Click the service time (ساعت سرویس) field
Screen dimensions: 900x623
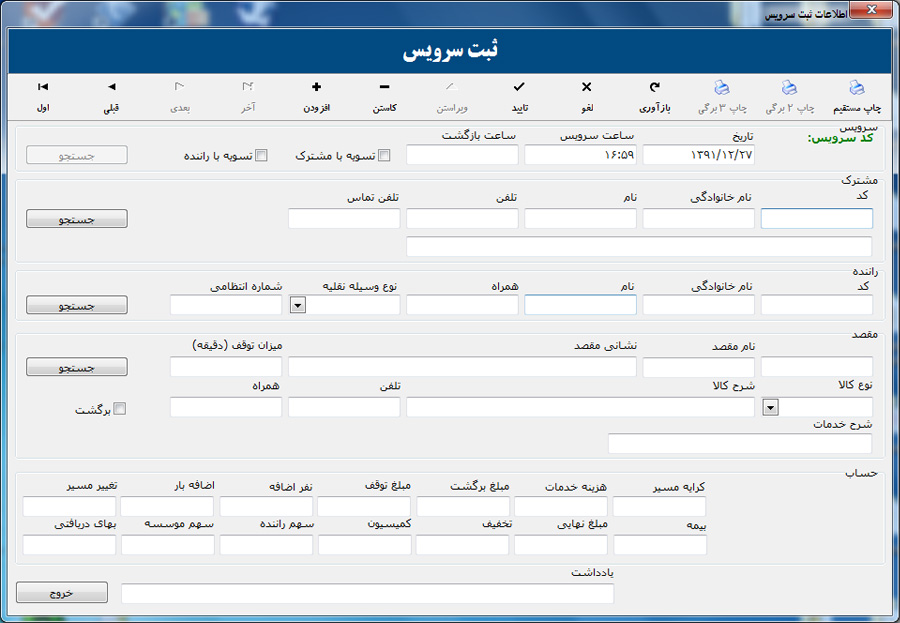580,155
